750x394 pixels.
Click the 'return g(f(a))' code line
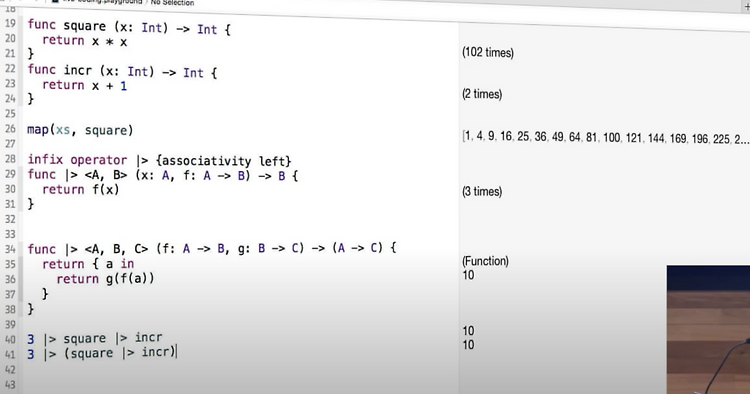(105, 279)
